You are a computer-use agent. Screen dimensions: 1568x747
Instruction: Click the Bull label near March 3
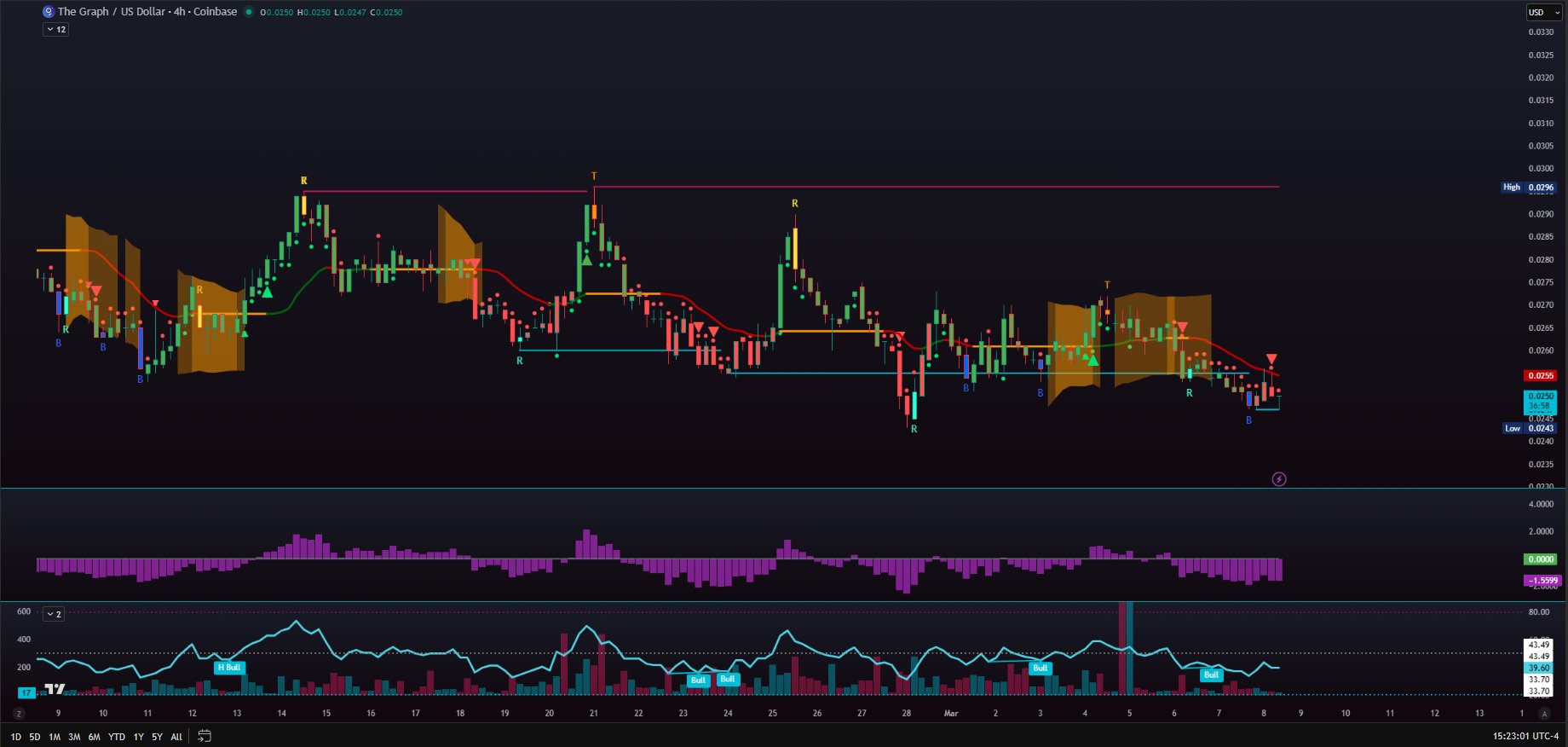pyautogui.click(x=1040, y=669)
